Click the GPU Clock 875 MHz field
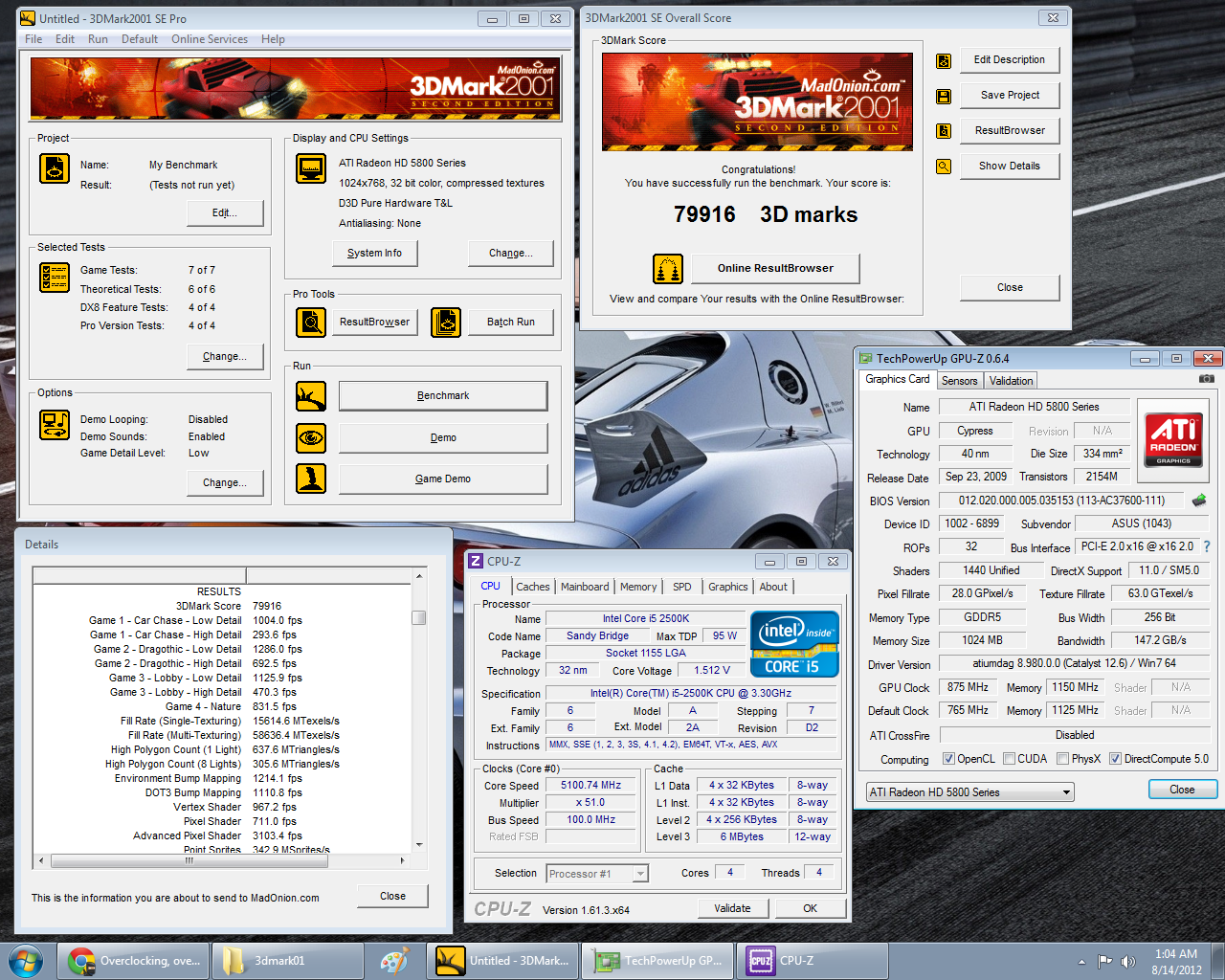The image size is (1225, 980). pos(968,687)
